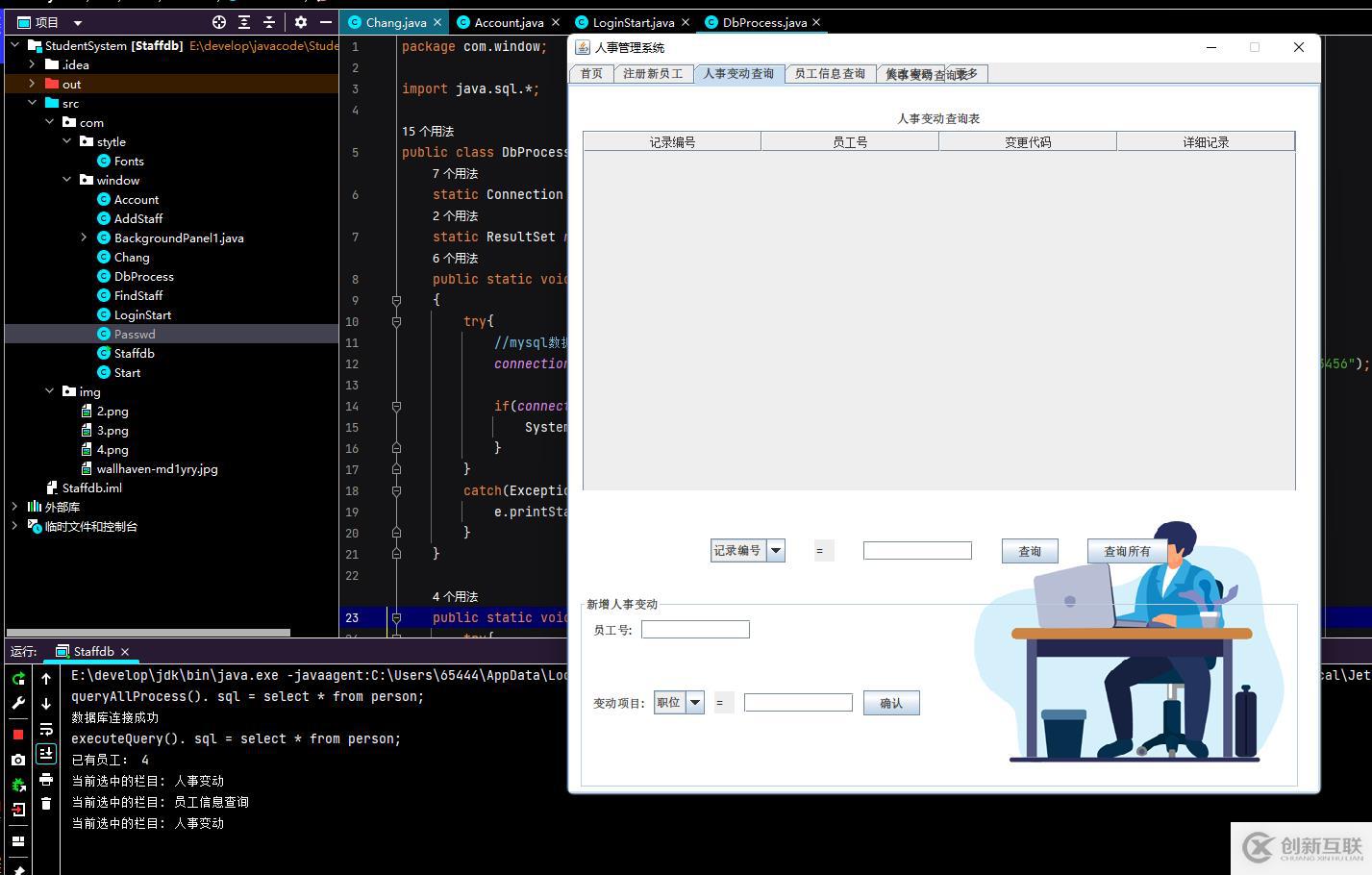The width and height of the screenshot is (1372, 875).
Task: Switch to the 员工信息查询 tab
Action: [x=830, y=74]
